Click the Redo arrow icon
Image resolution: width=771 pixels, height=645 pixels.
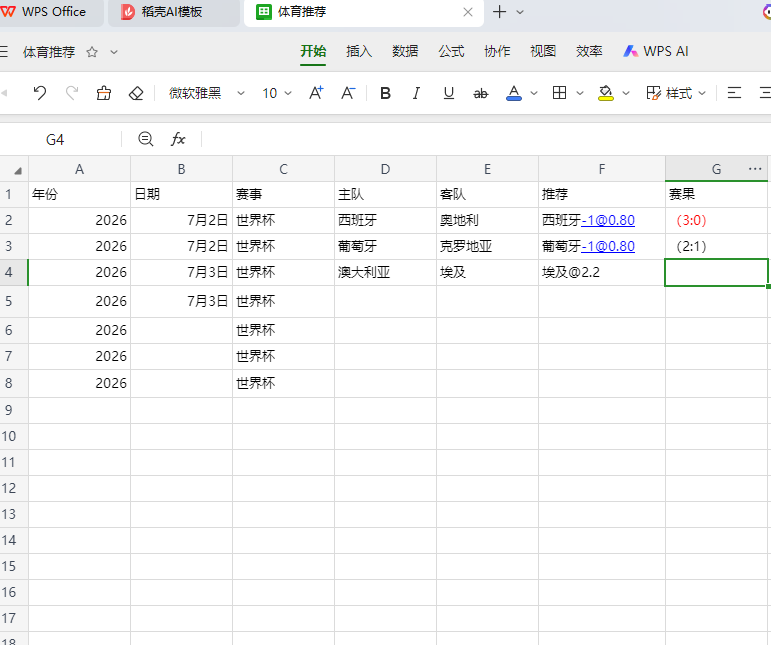pyautogui.click(x=72, y=92)
